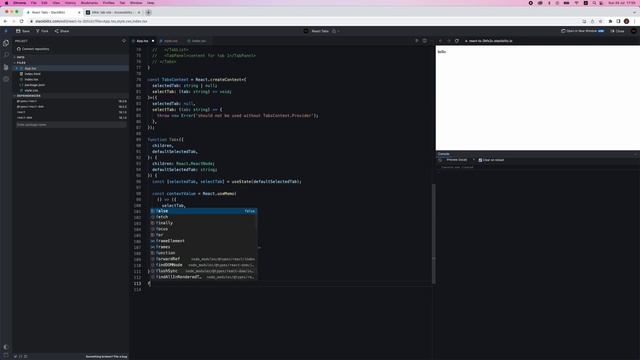Switch to the App.tsx editor tab
Screen dimensions: 640x360
[x=142, y=41]
